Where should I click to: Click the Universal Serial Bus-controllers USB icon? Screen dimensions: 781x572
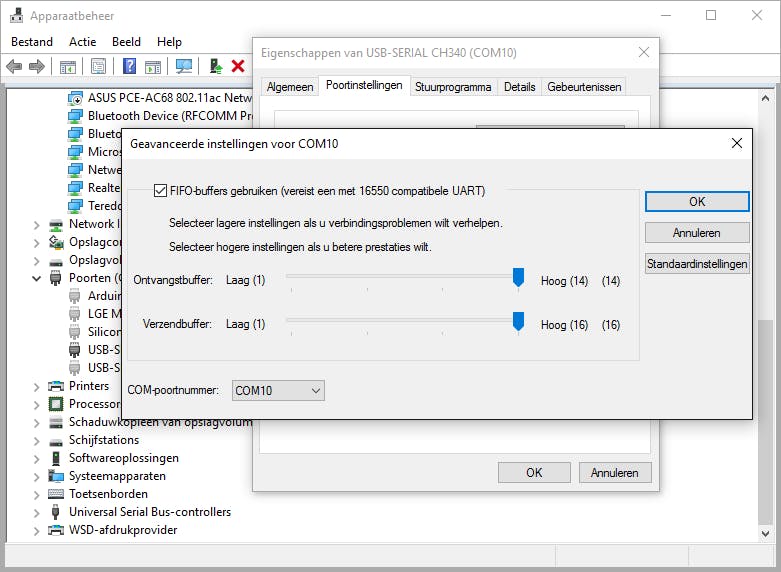(x=56, y=512)
